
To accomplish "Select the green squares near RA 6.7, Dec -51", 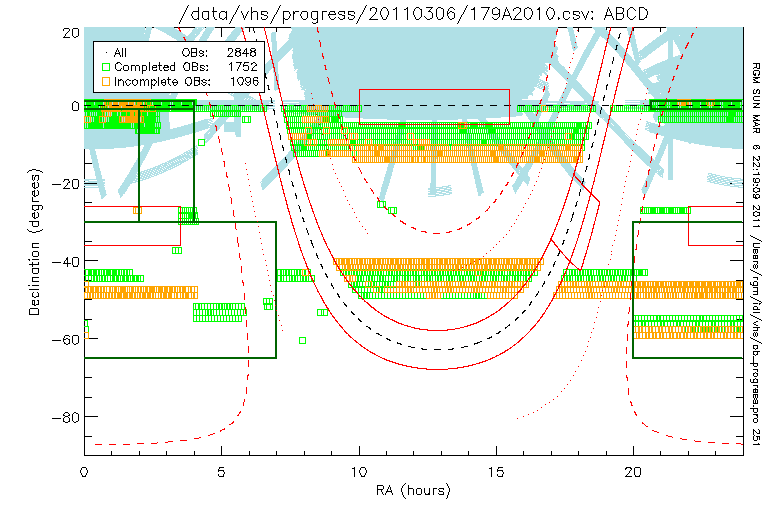I will (268, 303).
